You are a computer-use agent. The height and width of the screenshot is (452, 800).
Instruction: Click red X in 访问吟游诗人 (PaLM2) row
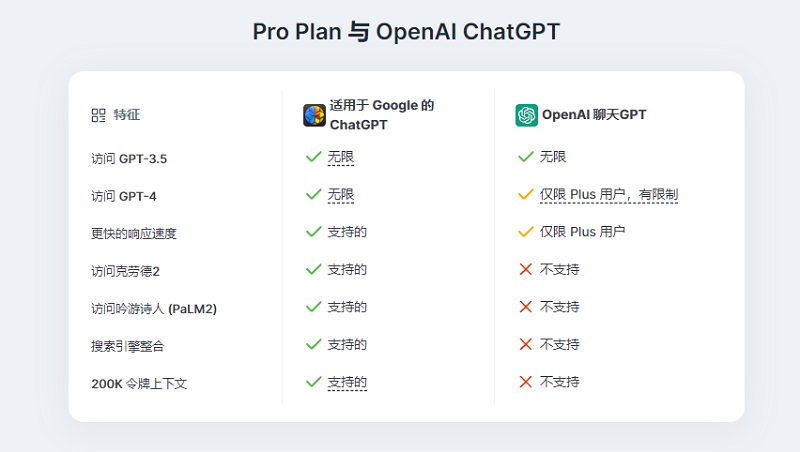pyautogui.click(x=526, y=307)
